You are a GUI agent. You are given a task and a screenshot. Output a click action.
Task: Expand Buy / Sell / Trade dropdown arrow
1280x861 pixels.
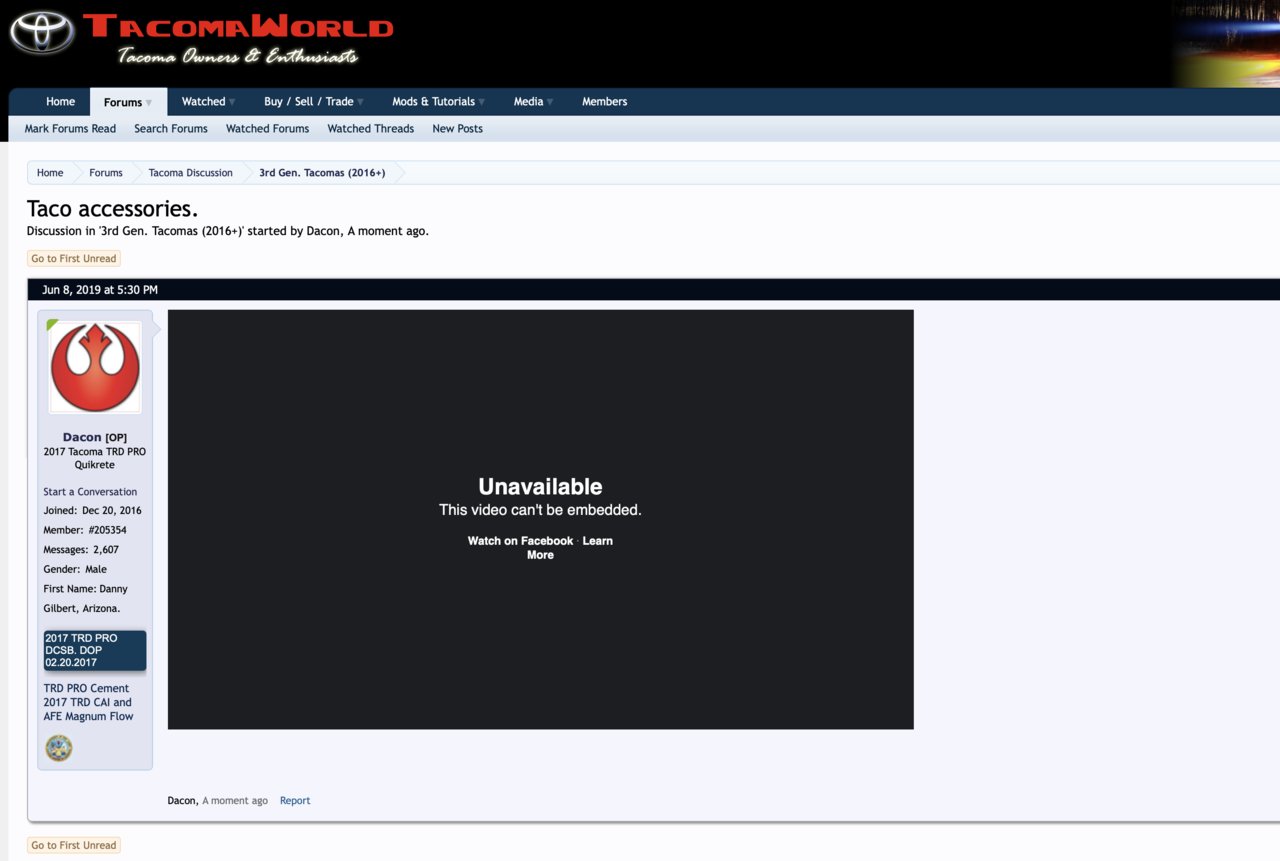360,102
